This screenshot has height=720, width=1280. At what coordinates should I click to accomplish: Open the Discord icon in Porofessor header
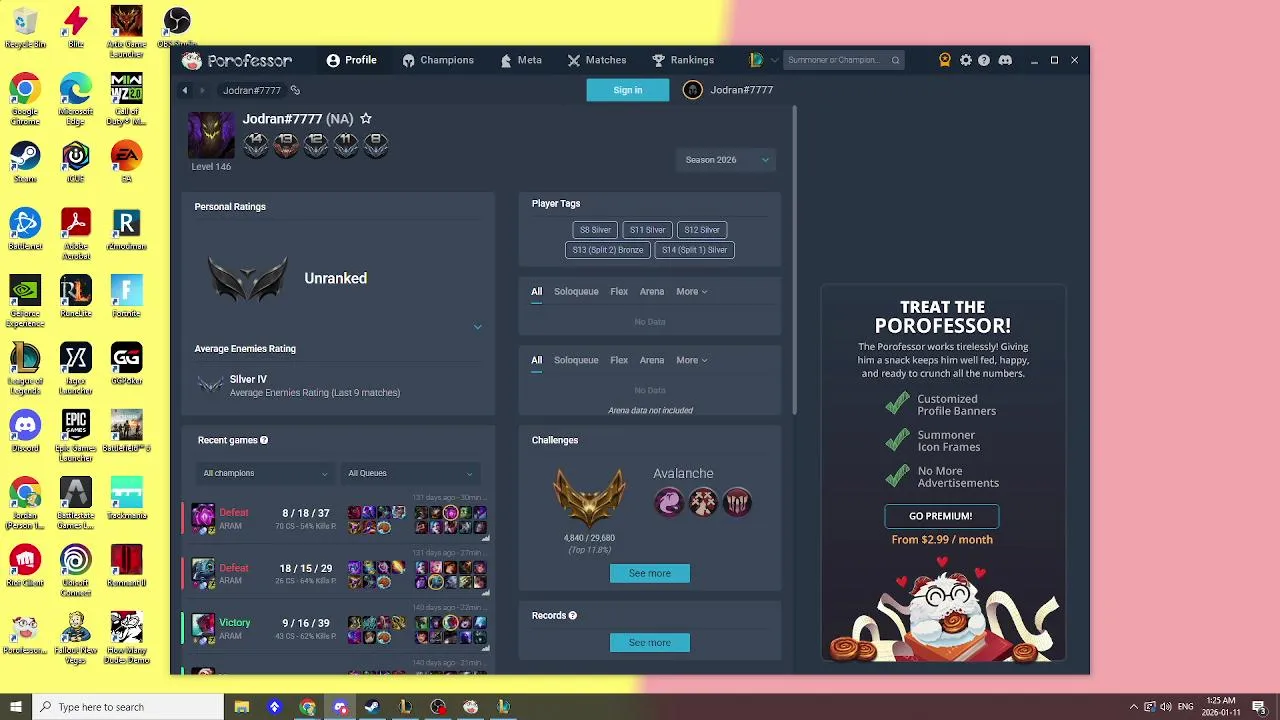click(x=1005, y=60)
